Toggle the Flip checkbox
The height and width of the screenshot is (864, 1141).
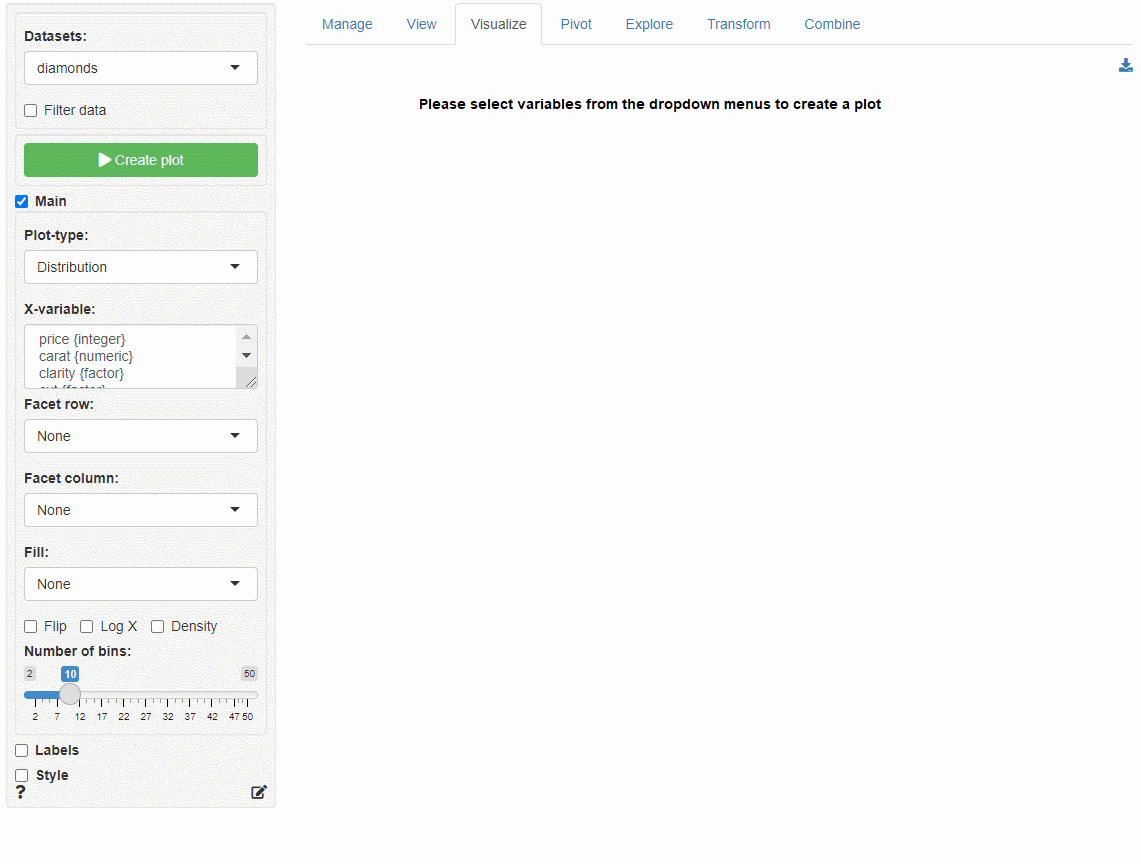[x=31, y=627]
